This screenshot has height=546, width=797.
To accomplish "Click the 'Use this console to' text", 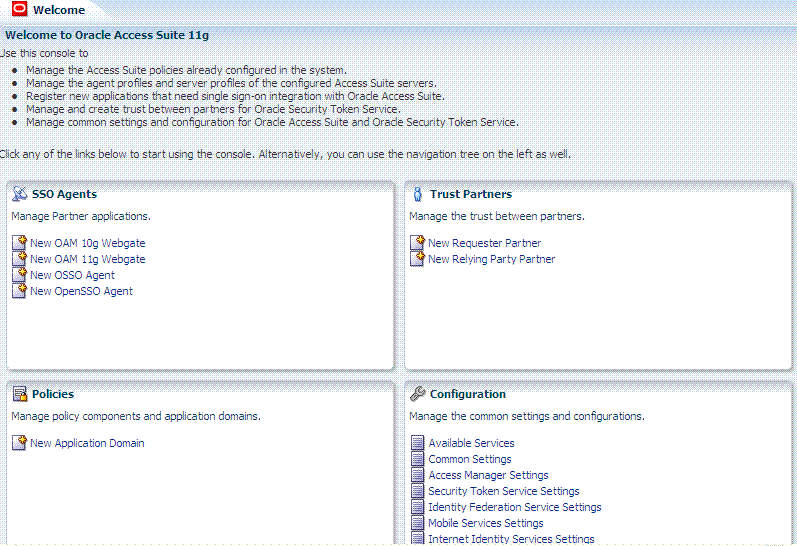I will click(44, 53).
